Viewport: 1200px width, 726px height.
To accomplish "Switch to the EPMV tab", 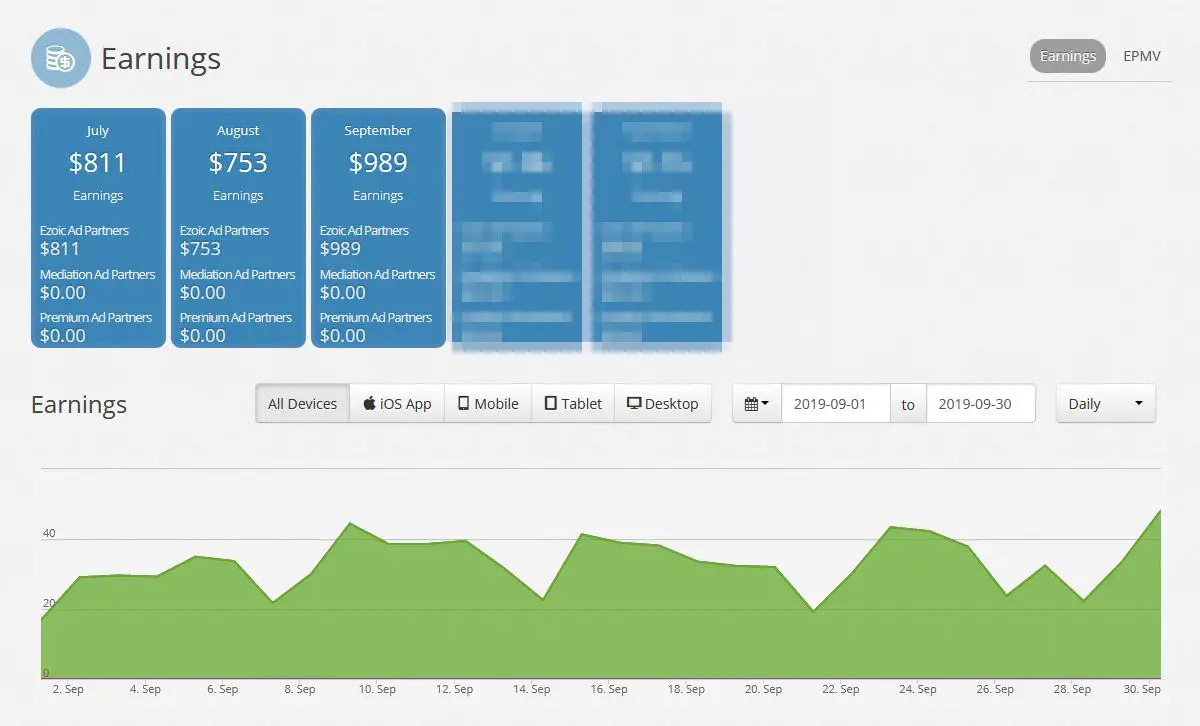I will pyautogui.click(x=1141, y=56).
